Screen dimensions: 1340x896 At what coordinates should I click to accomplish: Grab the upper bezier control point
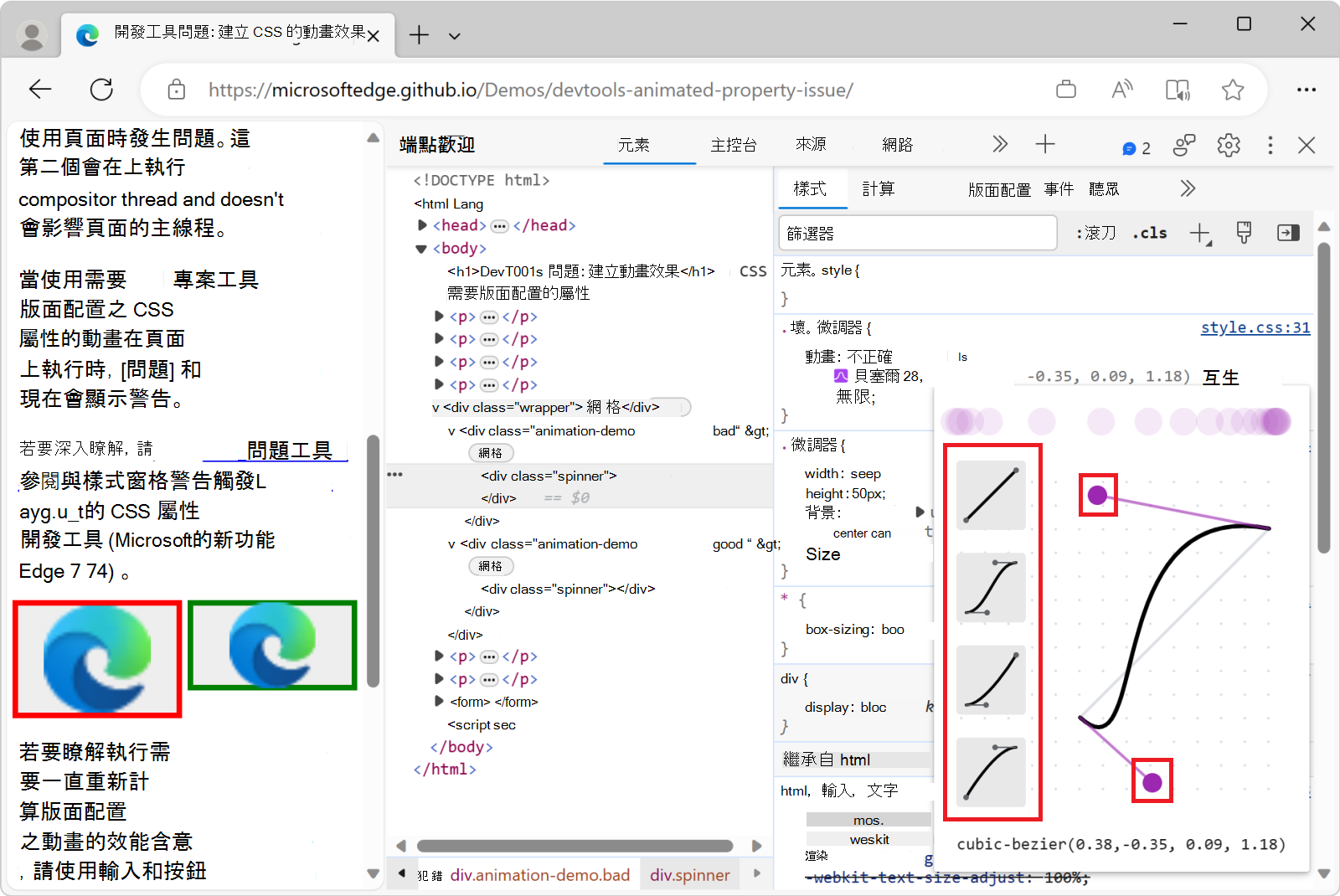tap(1097, 495)
